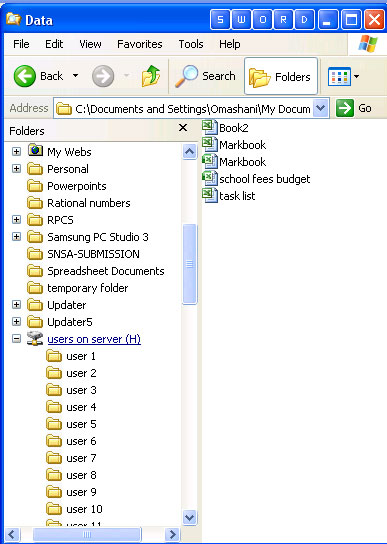Click the vertical scrollbar thumb in Folders
This screenshot has width=387, height=544.
coord(190,264)
